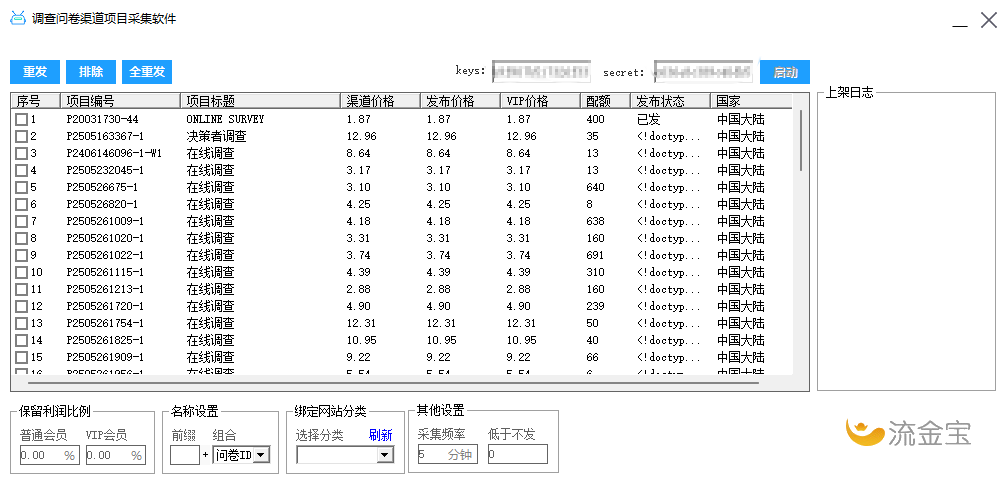The width and height of the screenshot is (1008, 483).
Task: Select checkbox for row 6 P250526820-1
Action: pyautogui.click(x=22, y=205)
